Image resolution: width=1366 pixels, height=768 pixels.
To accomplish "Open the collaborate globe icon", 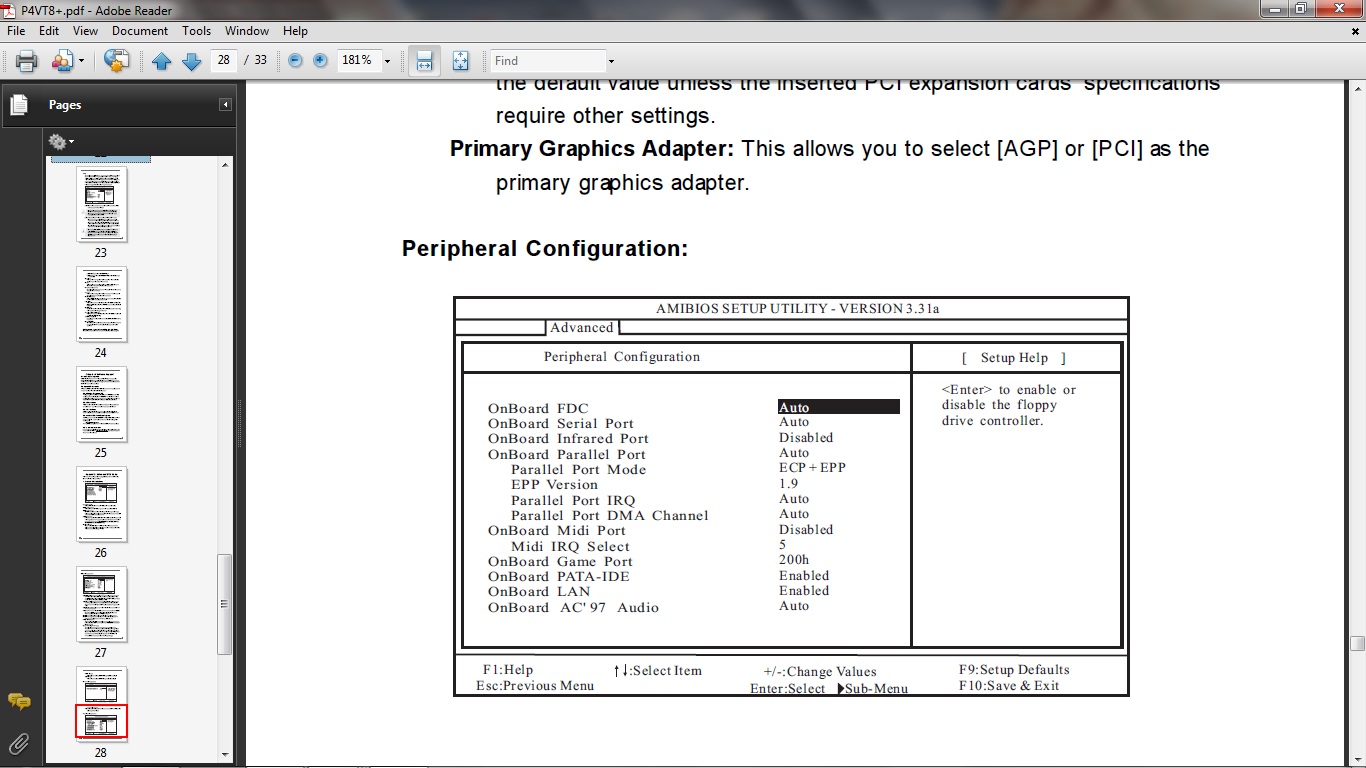I will pos(116,61).
